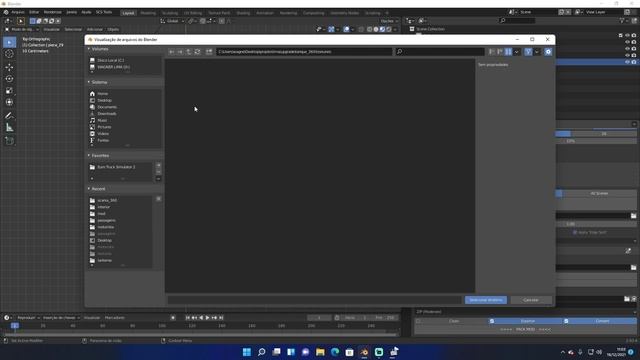Open Euro Truck Simulator 2 favorite
The image size is (640, 360).
[x=116, y=167]
